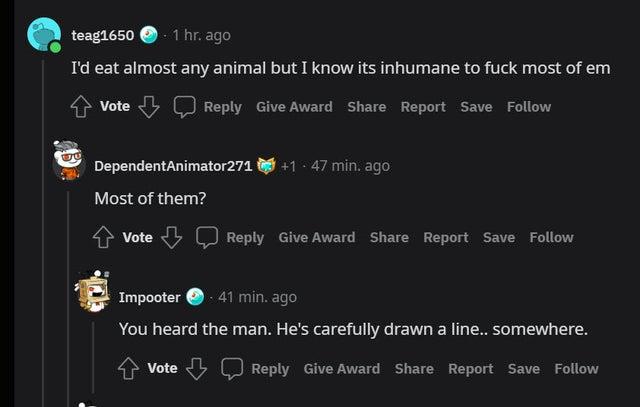640x407 pixels.
Task: Share DependentAnimator271's comment
Action: 389,237
